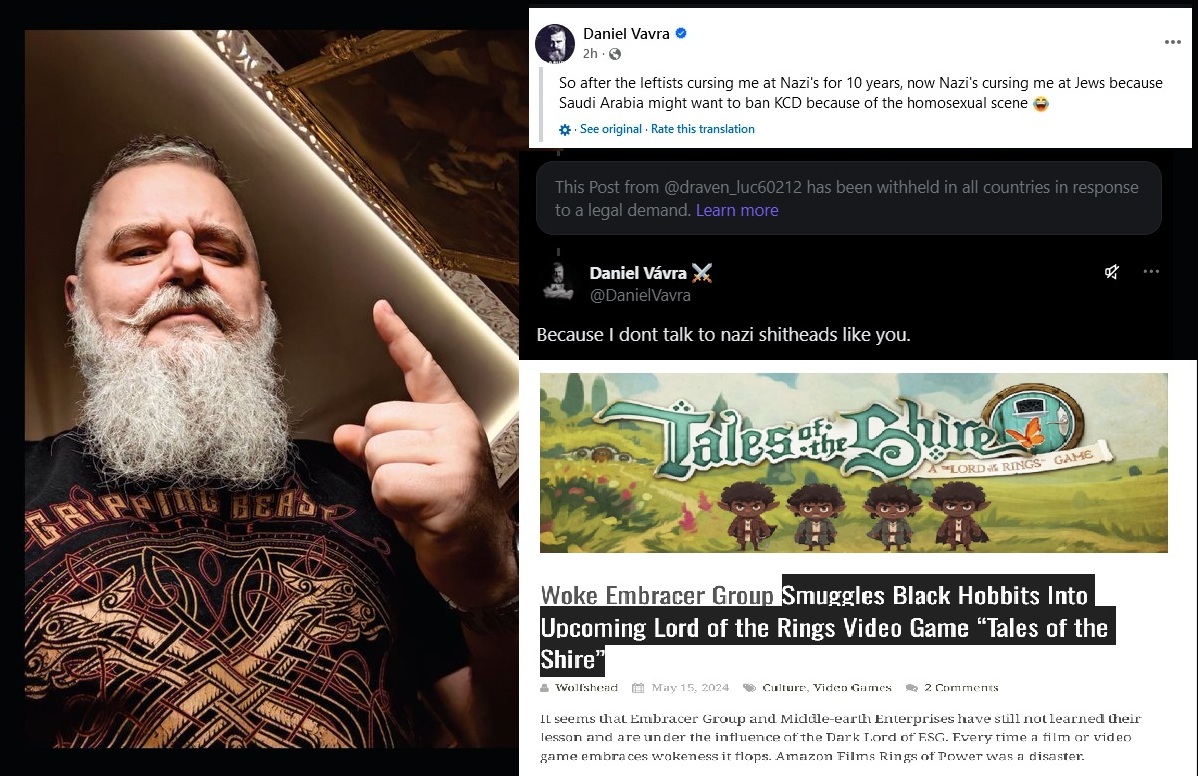Open the tweet's three-dot more menu
The width and height of the screenshot is (1200, 776).
pos(1151,272)
